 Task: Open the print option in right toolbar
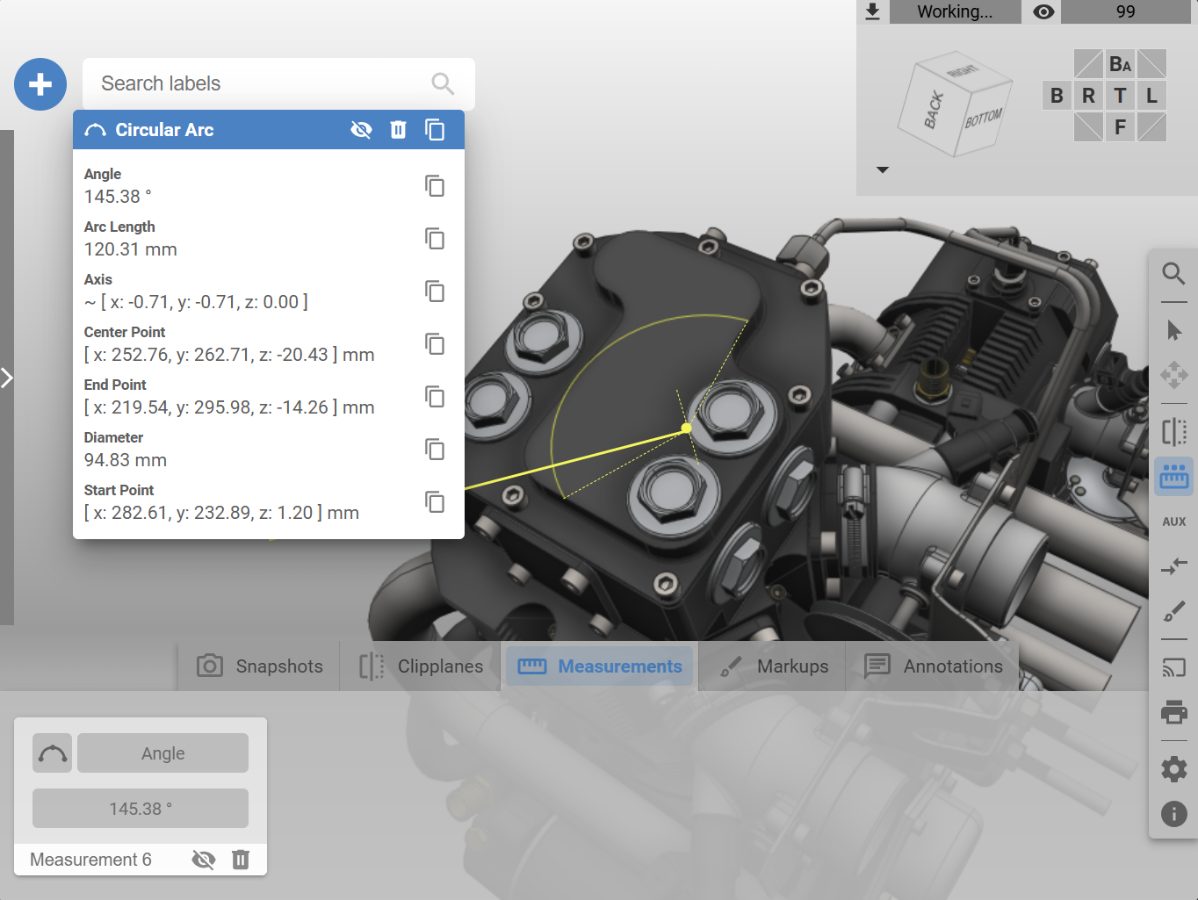pos(1174,713)
